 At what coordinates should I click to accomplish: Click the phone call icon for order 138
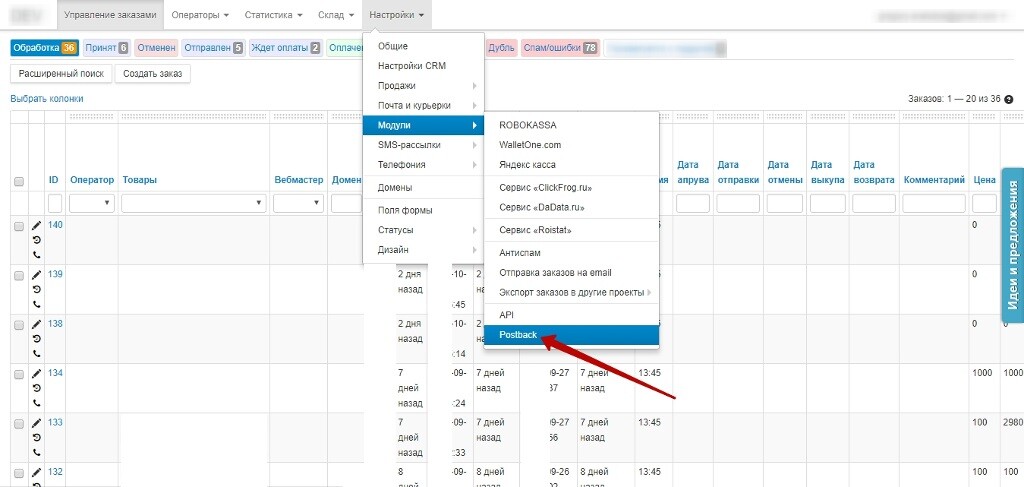coord(37,353)
